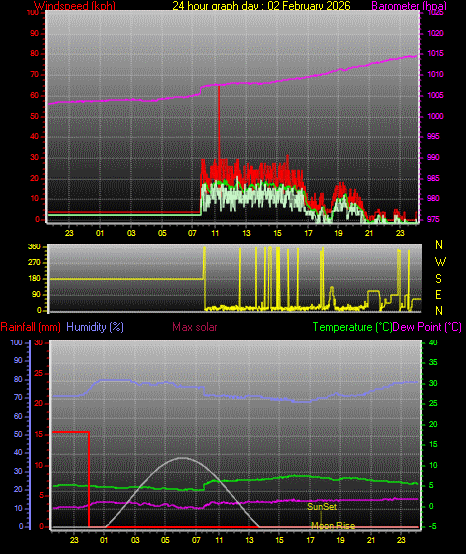Click the Max solar legend label
Viewport: 466px width, 554px height.
coord(195,327)
